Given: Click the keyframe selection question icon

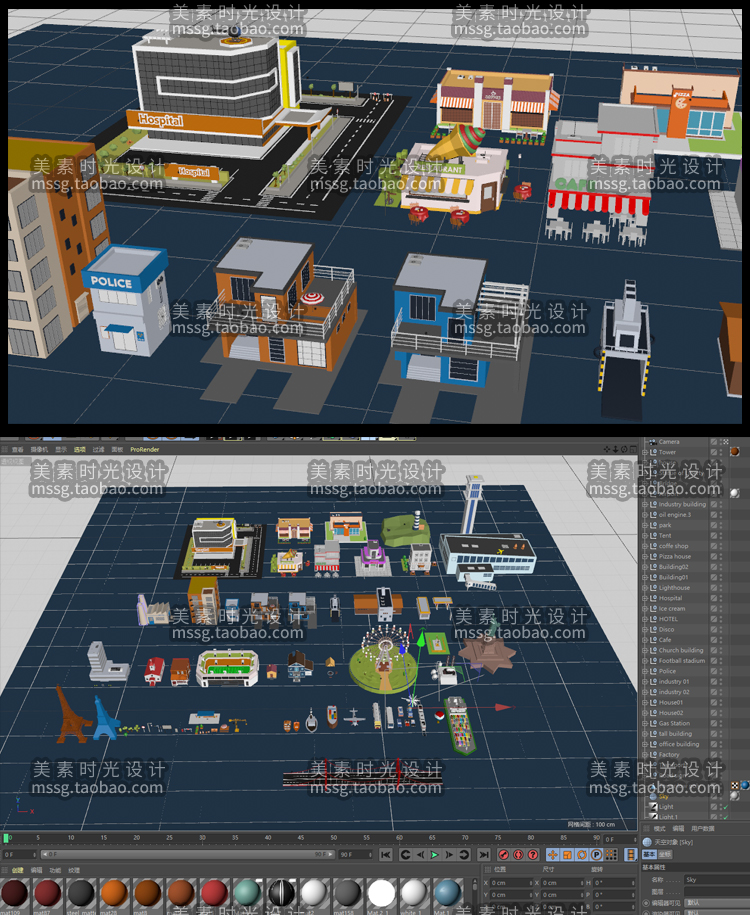Looking at the screenshot, I should point(533,854).
